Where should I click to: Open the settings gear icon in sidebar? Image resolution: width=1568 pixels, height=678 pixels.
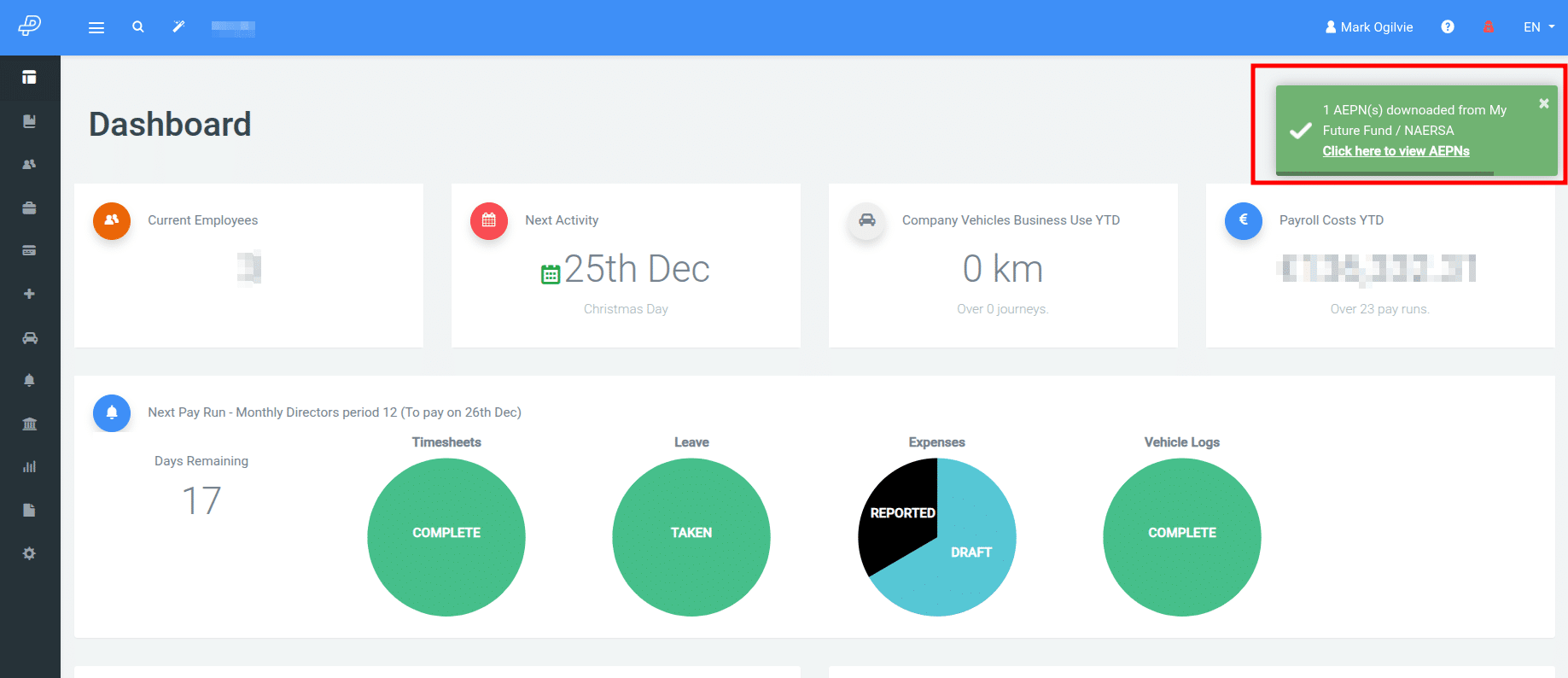[29, 553]
